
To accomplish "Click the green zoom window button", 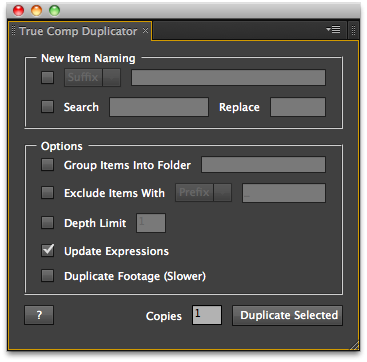I will tap(54, 11).
